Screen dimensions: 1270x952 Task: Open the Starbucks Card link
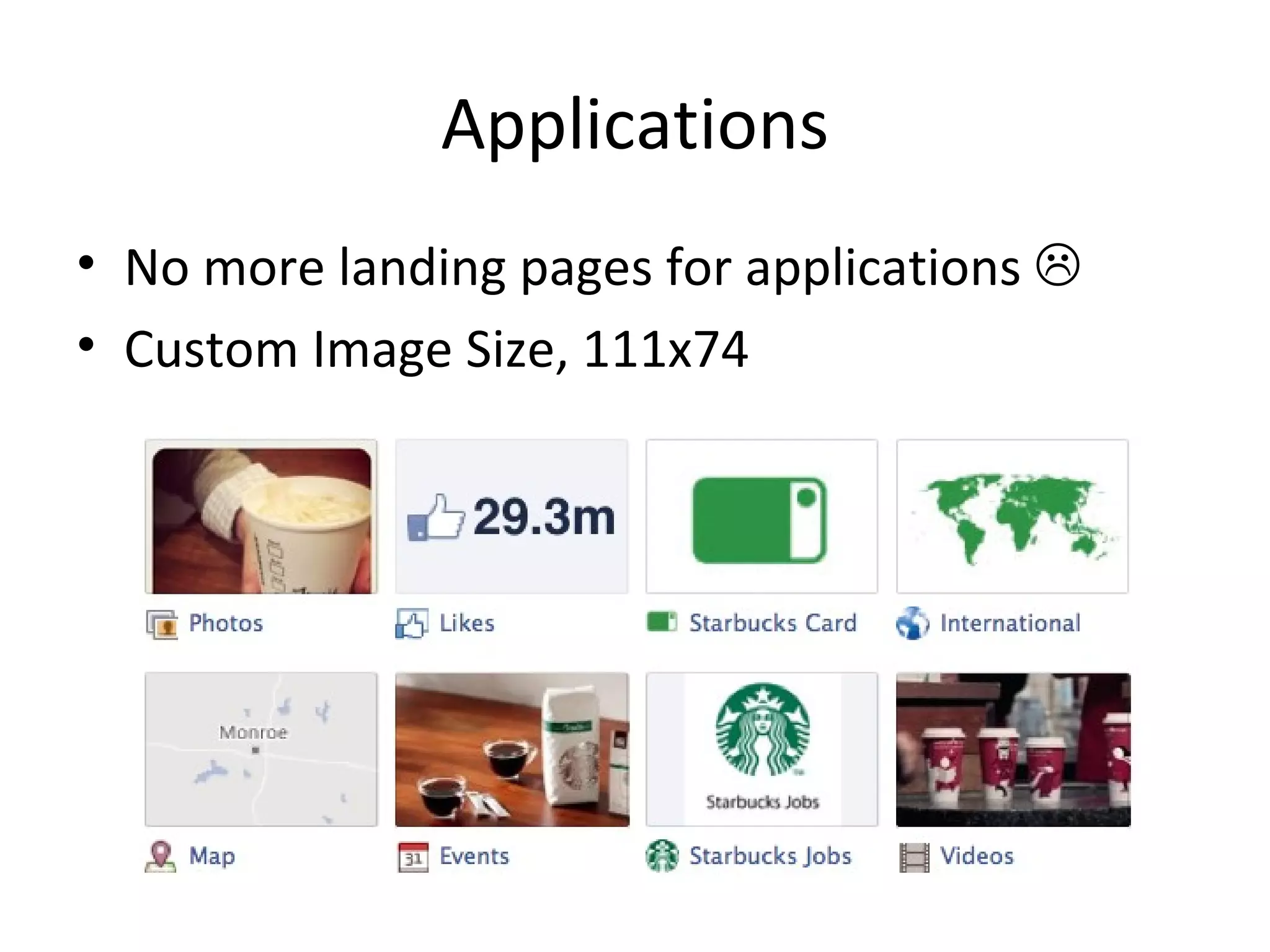773,623
